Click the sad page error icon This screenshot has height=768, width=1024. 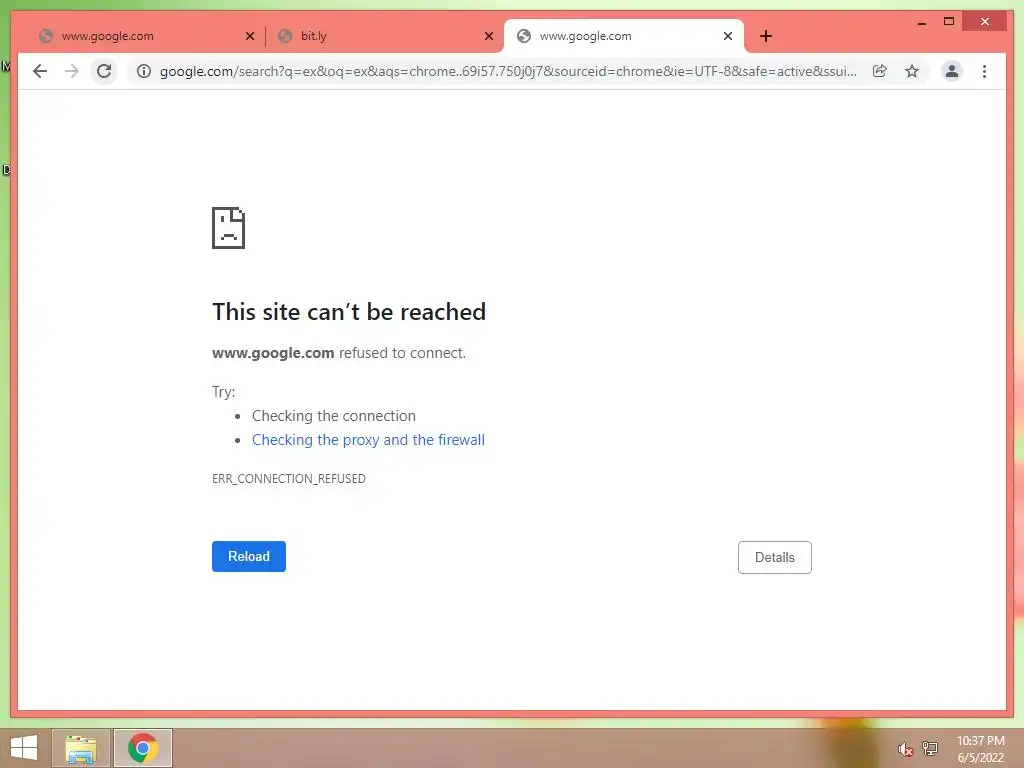tap(229, 228)
